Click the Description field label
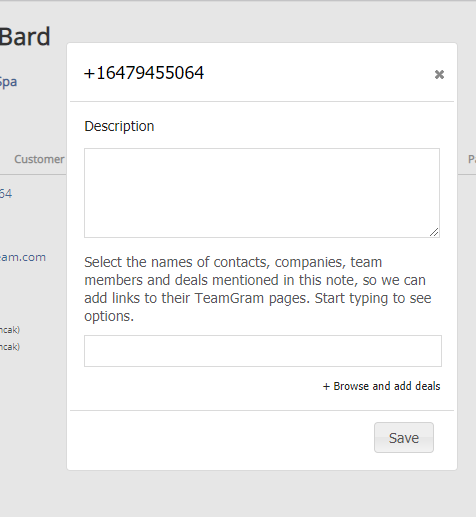 tap(119, 126)
